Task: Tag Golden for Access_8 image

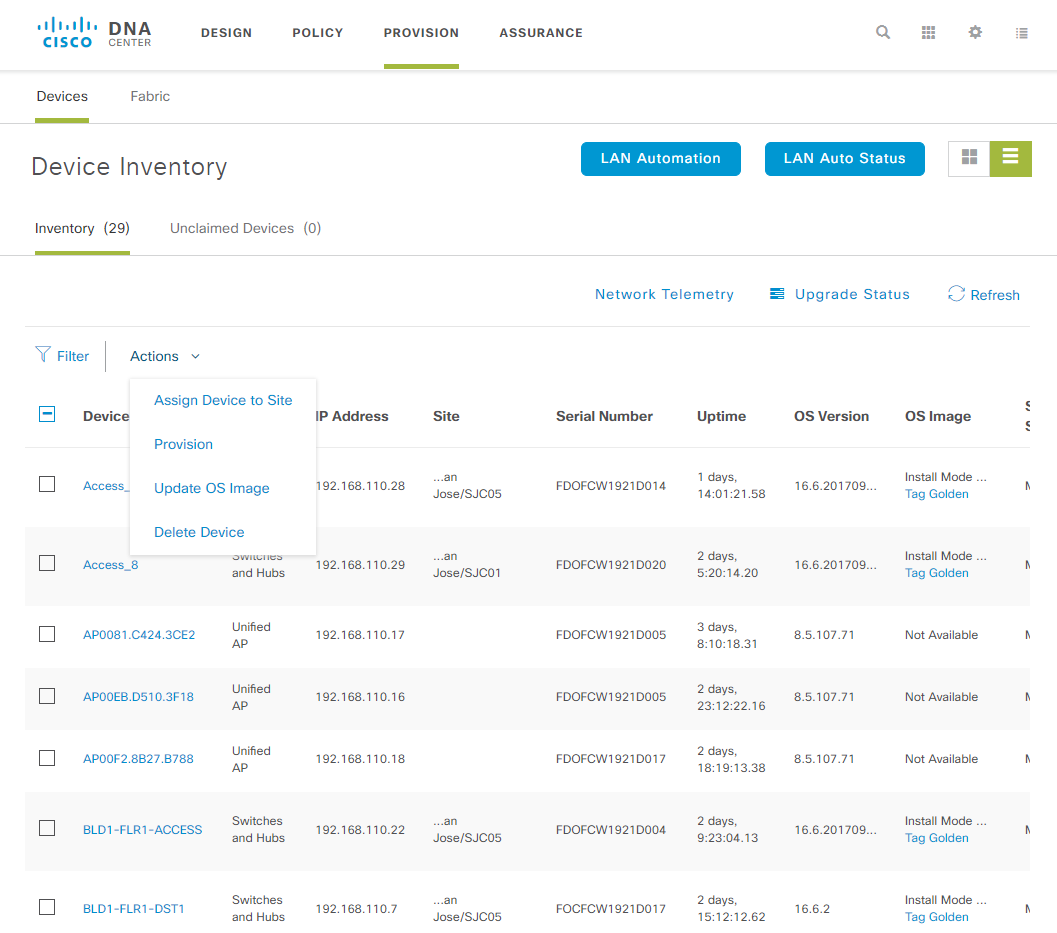Action: point(936,573)
